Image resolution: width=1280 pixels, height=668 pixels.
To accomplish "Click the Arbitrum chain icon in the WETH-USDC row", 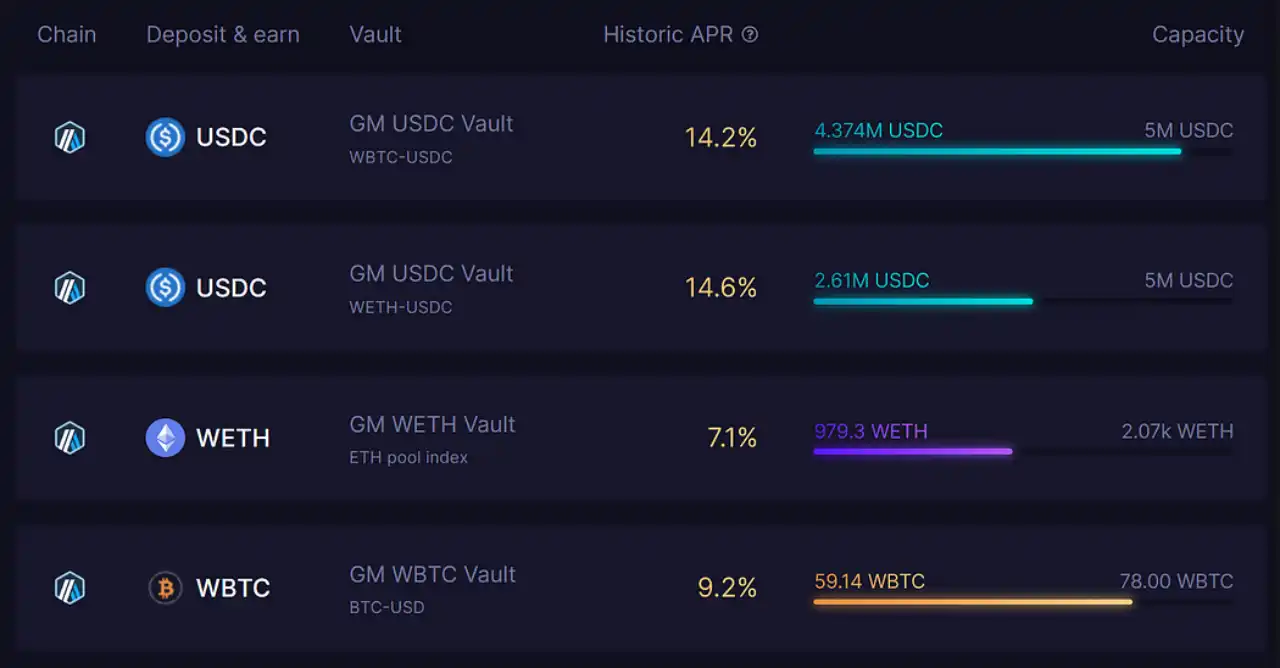I will (x=69, y=288).
